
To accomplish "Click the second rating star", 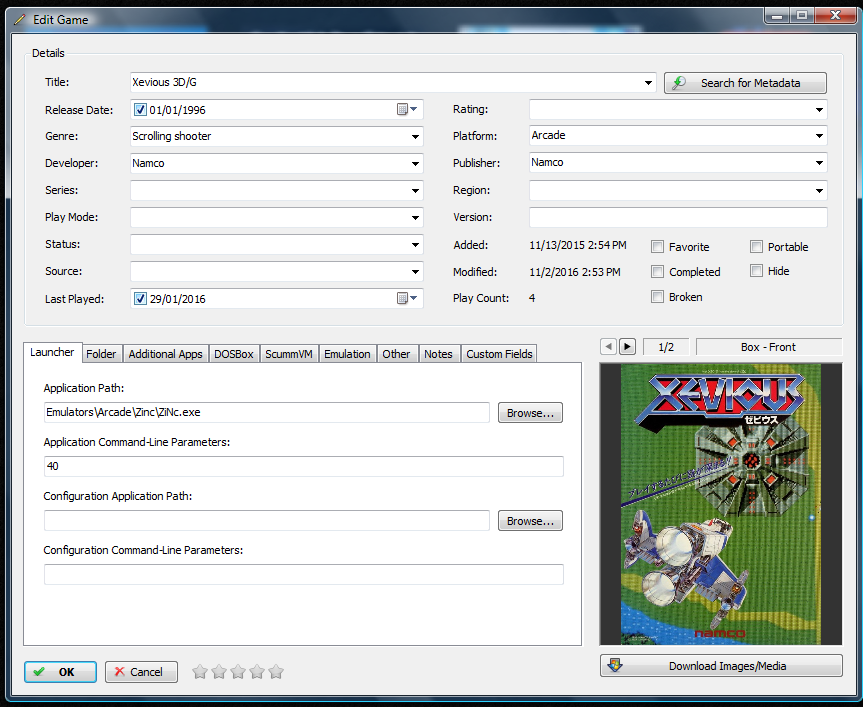I will (x=219, y=671).
